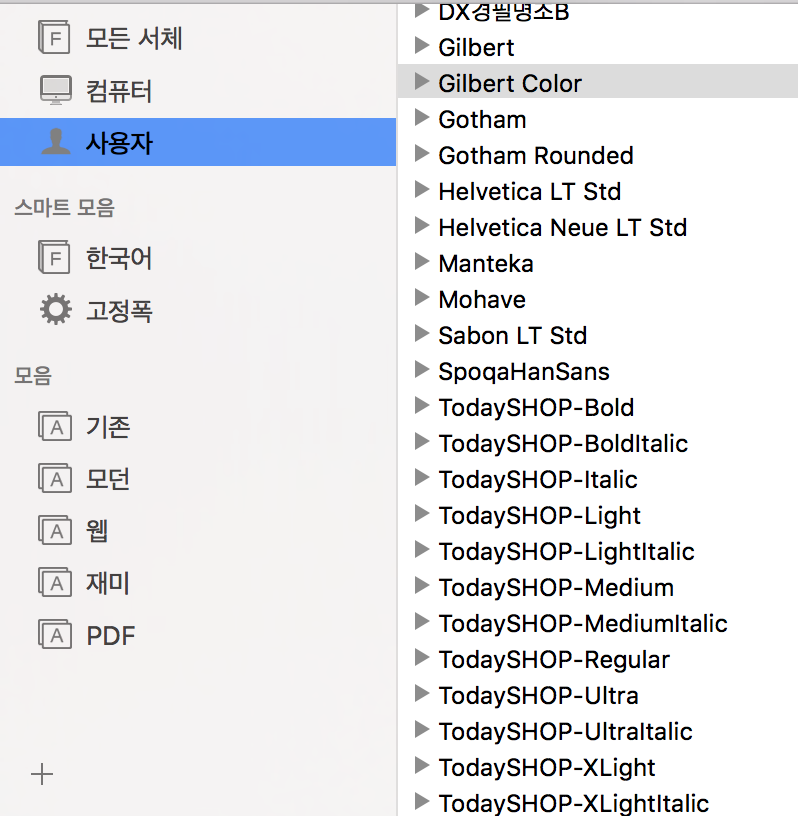Expand the TodaySHOP-Light family
The height and width of the screenshot is (816, 798).
coord(422,514)
